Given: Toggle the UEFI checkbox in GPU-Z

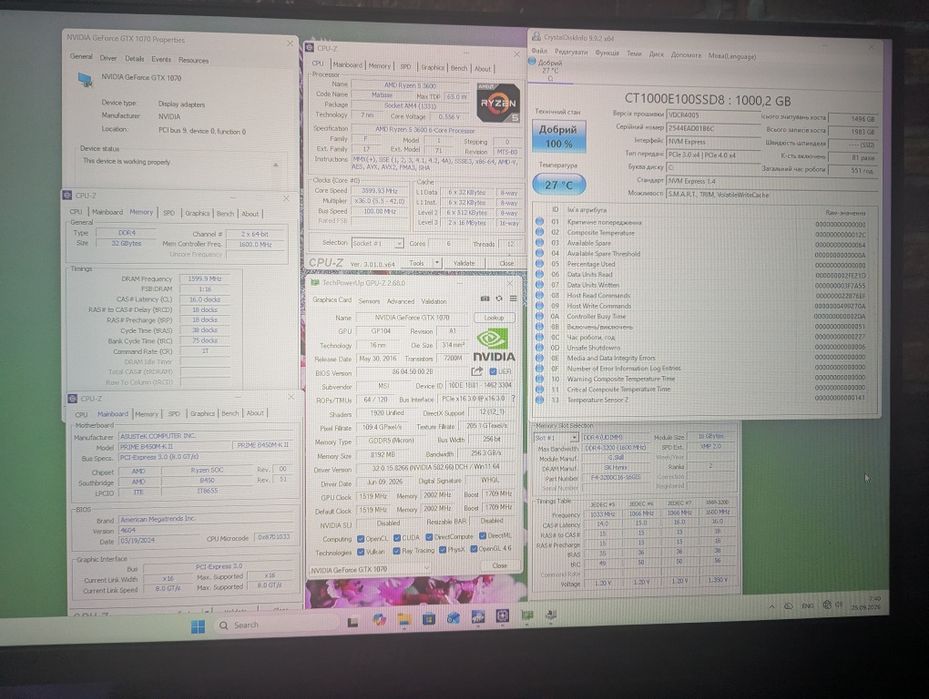Looking at the screenshot, I should click(x=492, y=371).
